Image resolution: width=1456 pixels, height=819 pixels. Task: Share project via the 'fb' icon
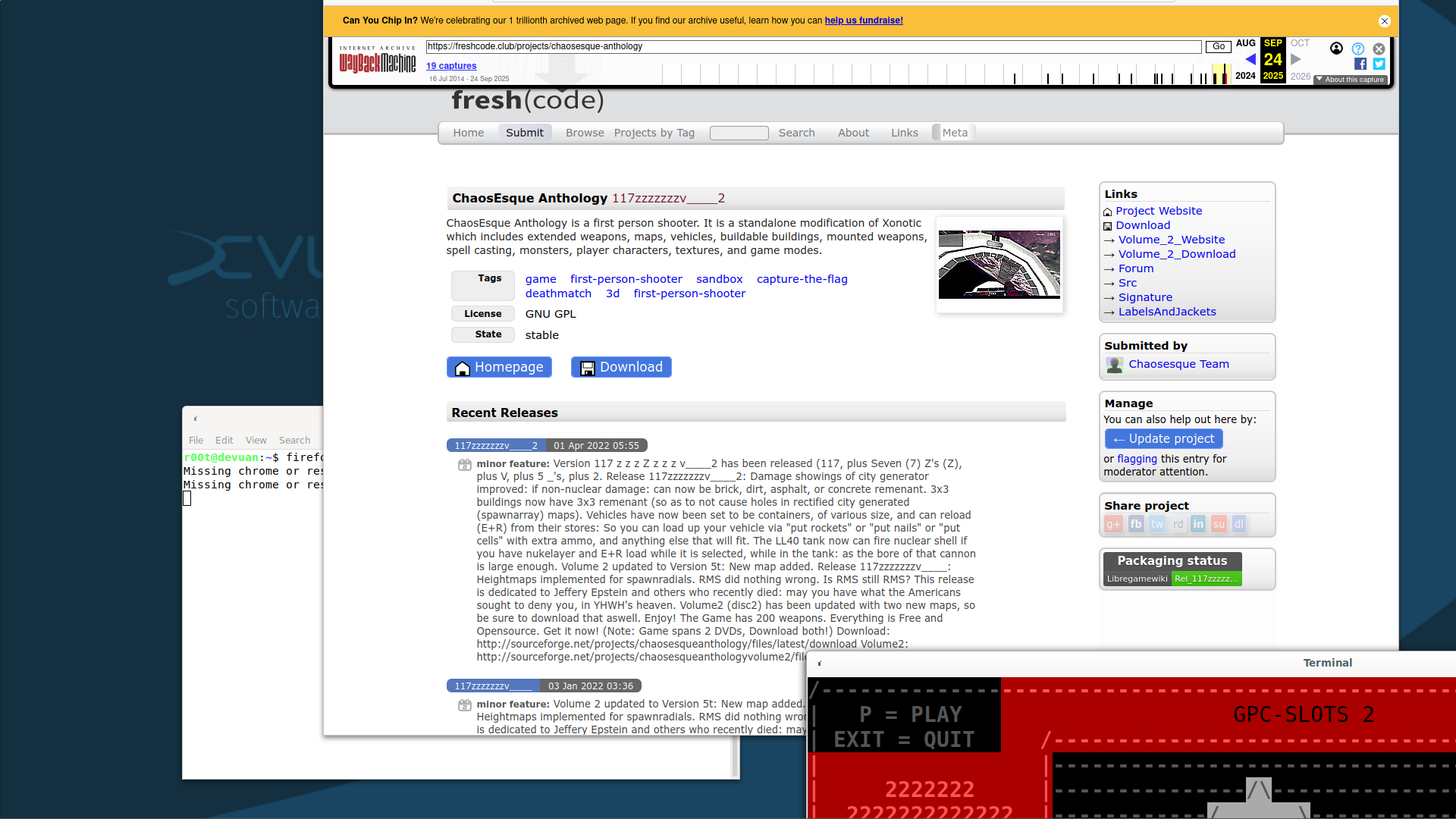[x=1135, y=524]
